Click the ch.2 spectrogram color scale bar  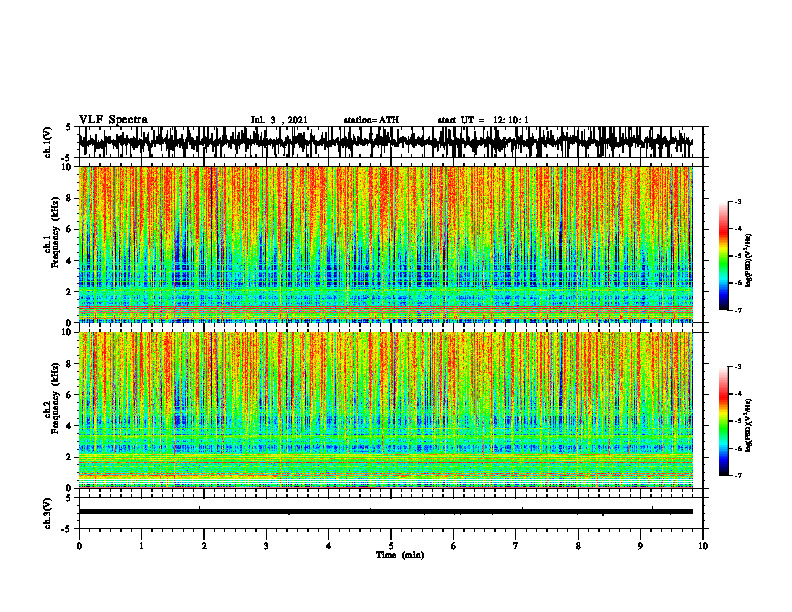(x=723, y=421)
